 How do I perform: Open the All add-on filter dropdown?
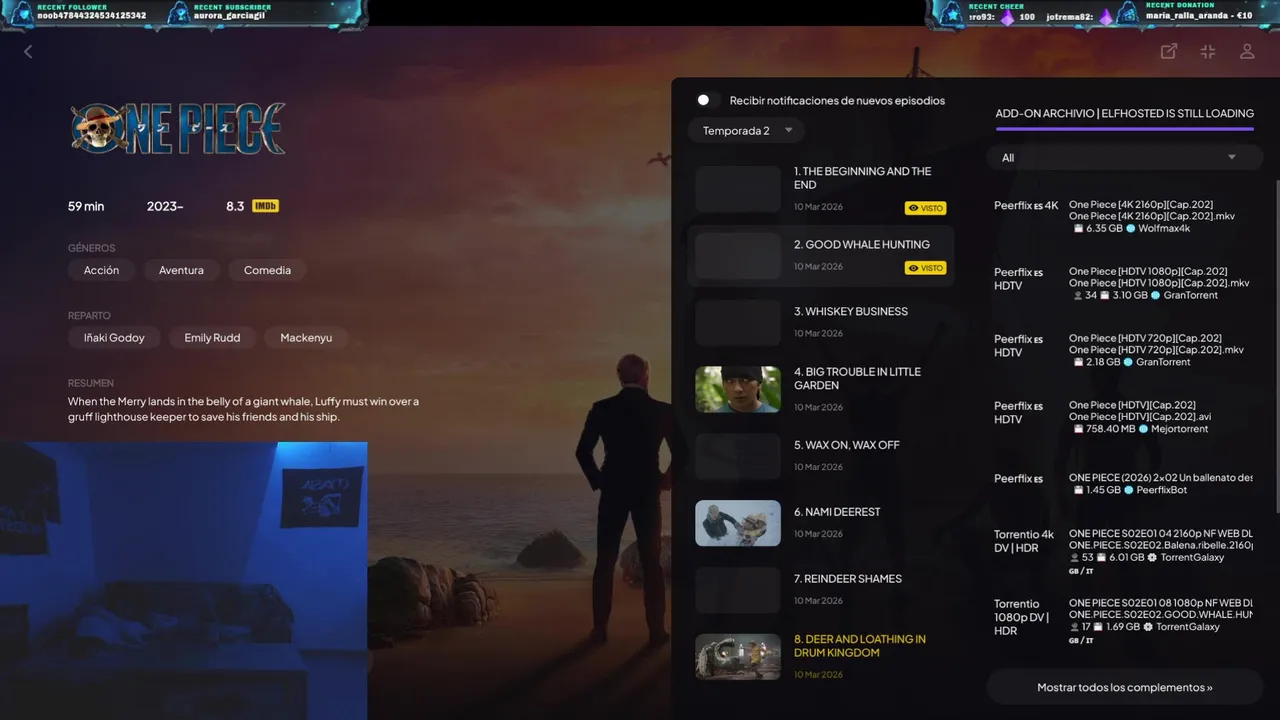[1124, 158]
